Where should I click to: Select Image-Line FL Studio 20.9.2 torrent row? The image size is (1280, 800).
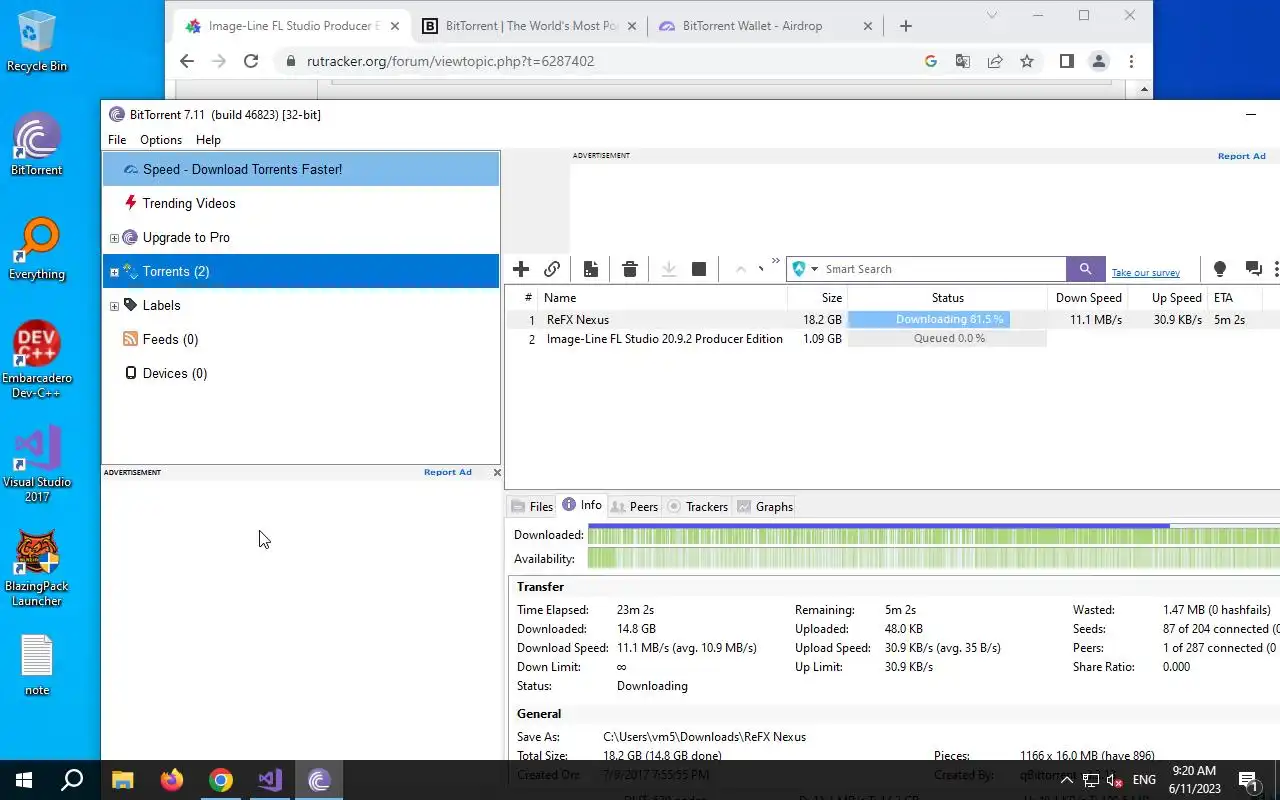[892, 339]
